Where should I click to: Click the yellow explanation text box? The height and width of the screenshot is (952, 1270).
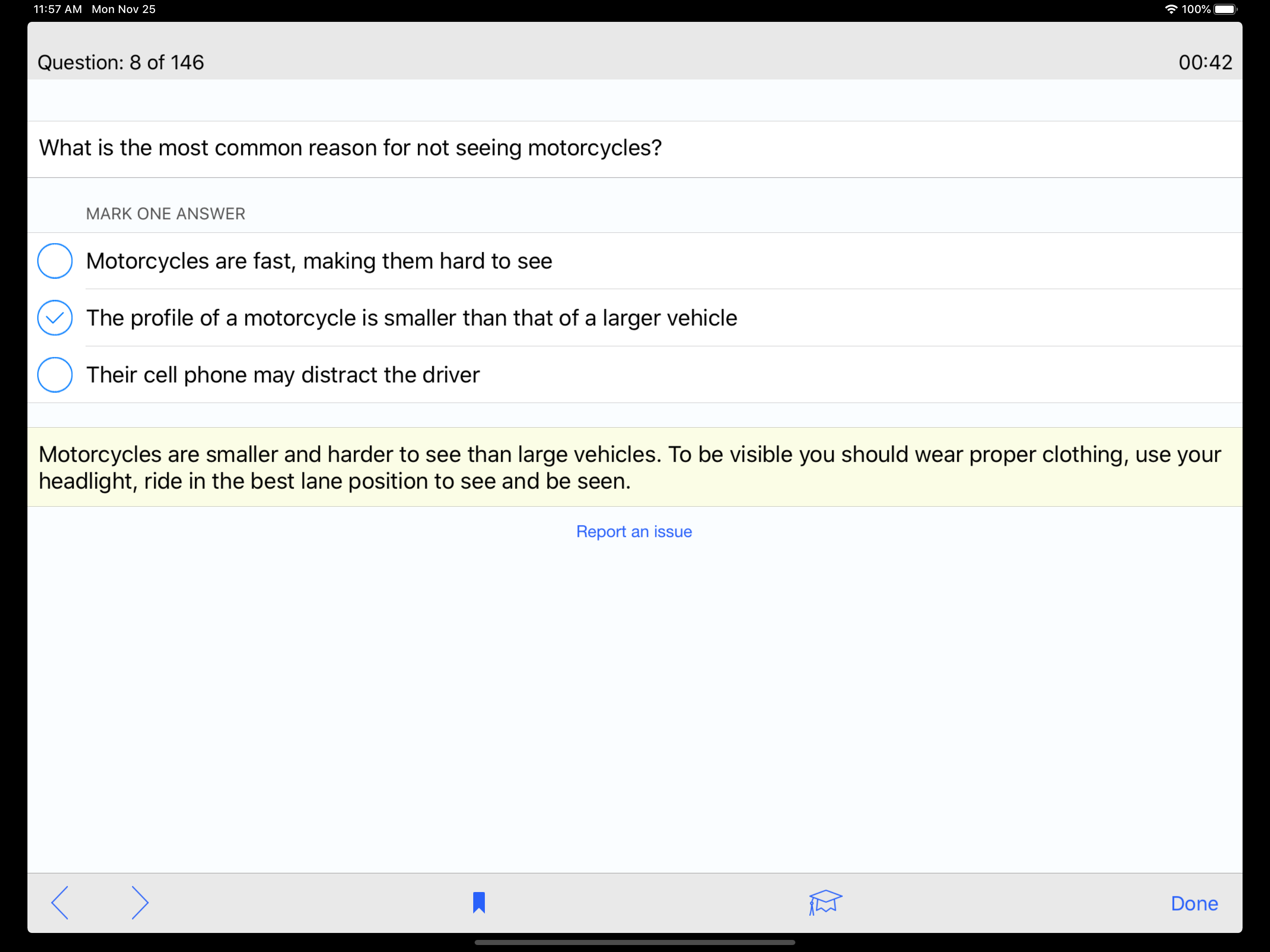(635, 467)
